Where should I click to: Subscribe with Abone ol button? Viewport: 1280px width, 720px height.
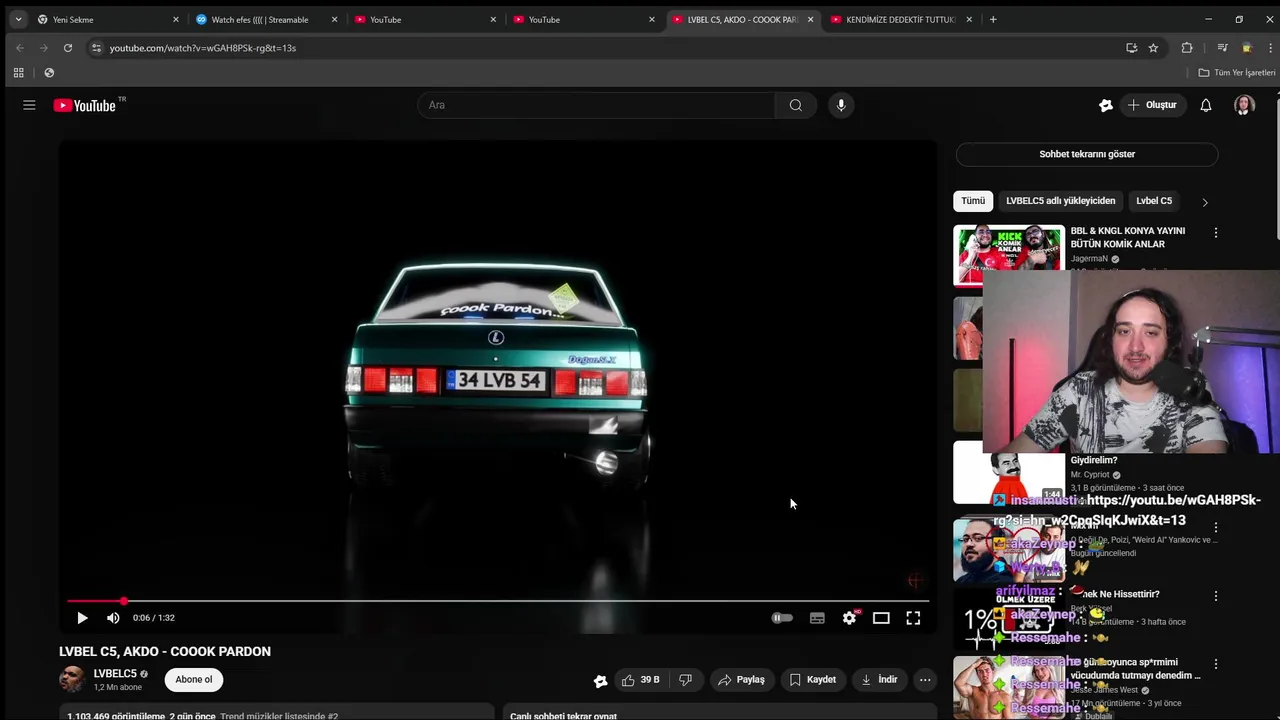(x=194, y=680)
